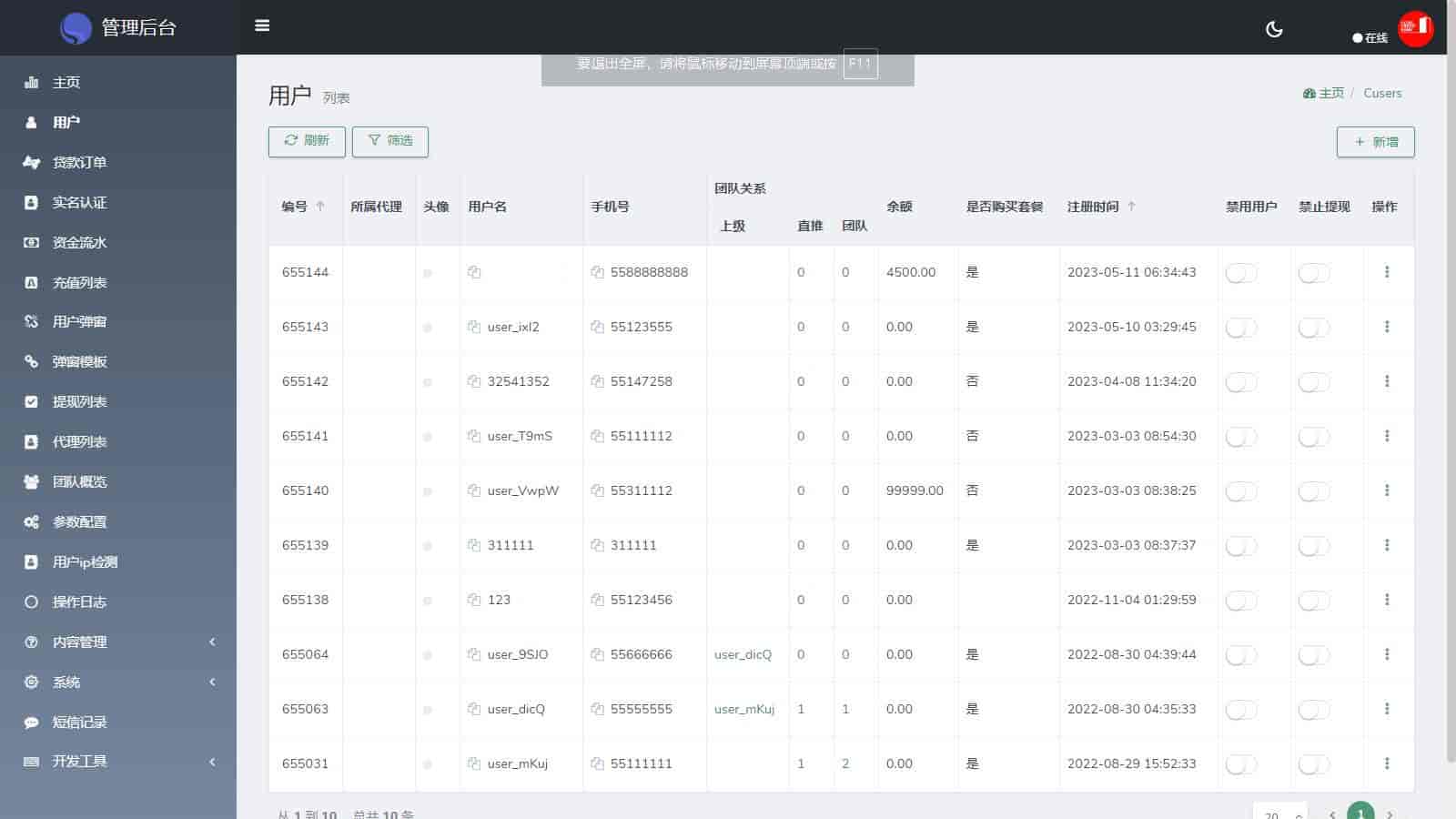Click the 新增 add user button
Screen dimensions: 1456x819
pyautogui.click(x=1375, y=142)
